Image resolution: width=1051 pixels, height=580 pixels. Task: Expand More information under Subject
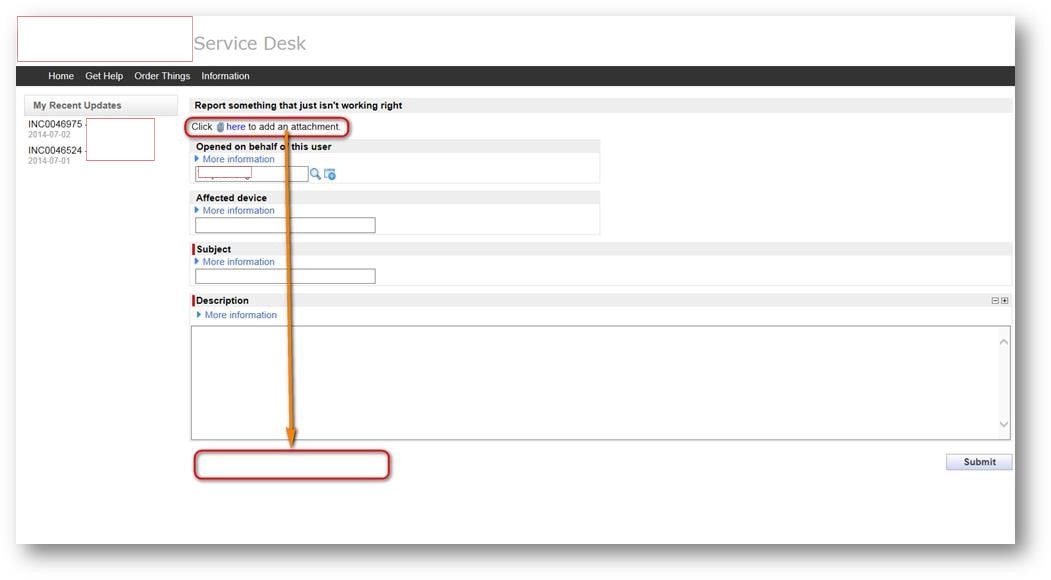click(x=236, y=261)
